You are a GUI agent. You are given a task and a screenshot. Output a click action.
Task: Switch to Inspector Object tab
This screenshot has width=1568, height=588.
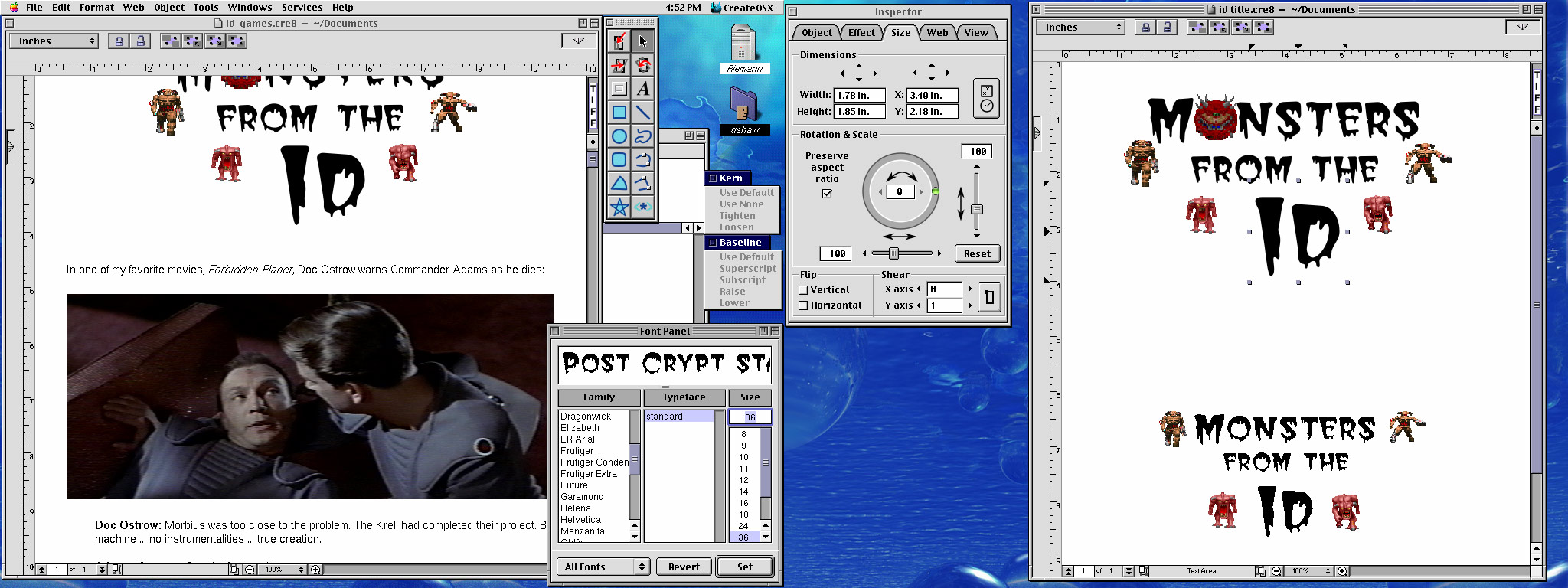(x=817, y=32)
